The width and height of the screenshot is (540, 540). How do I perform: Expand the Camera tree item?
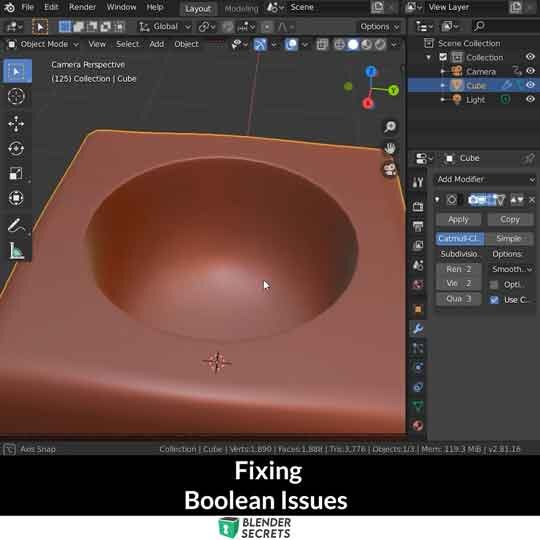tap(443, 71)
